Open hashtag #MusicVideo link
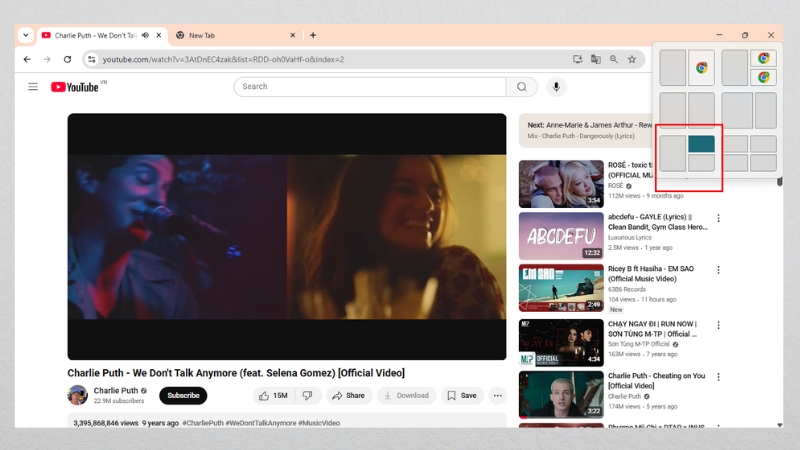The height and width of the screenshot is (450, 800). (x=319, y=423)
